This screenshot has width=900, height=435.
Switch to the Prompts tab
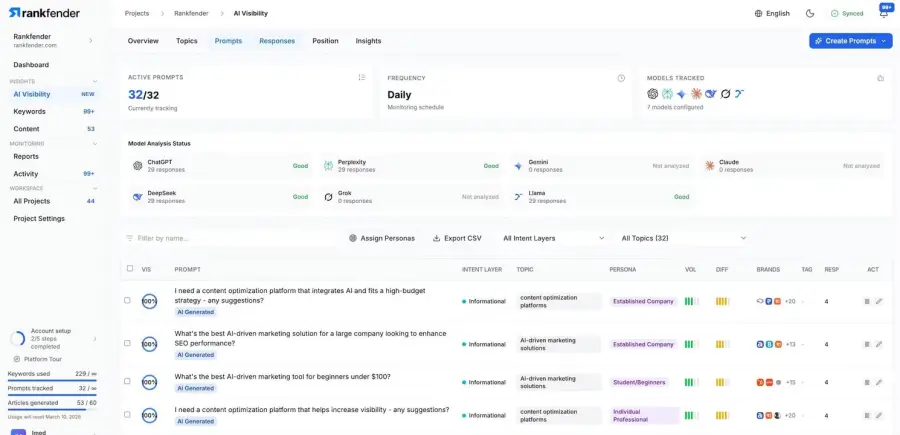[x=228, y=41]
